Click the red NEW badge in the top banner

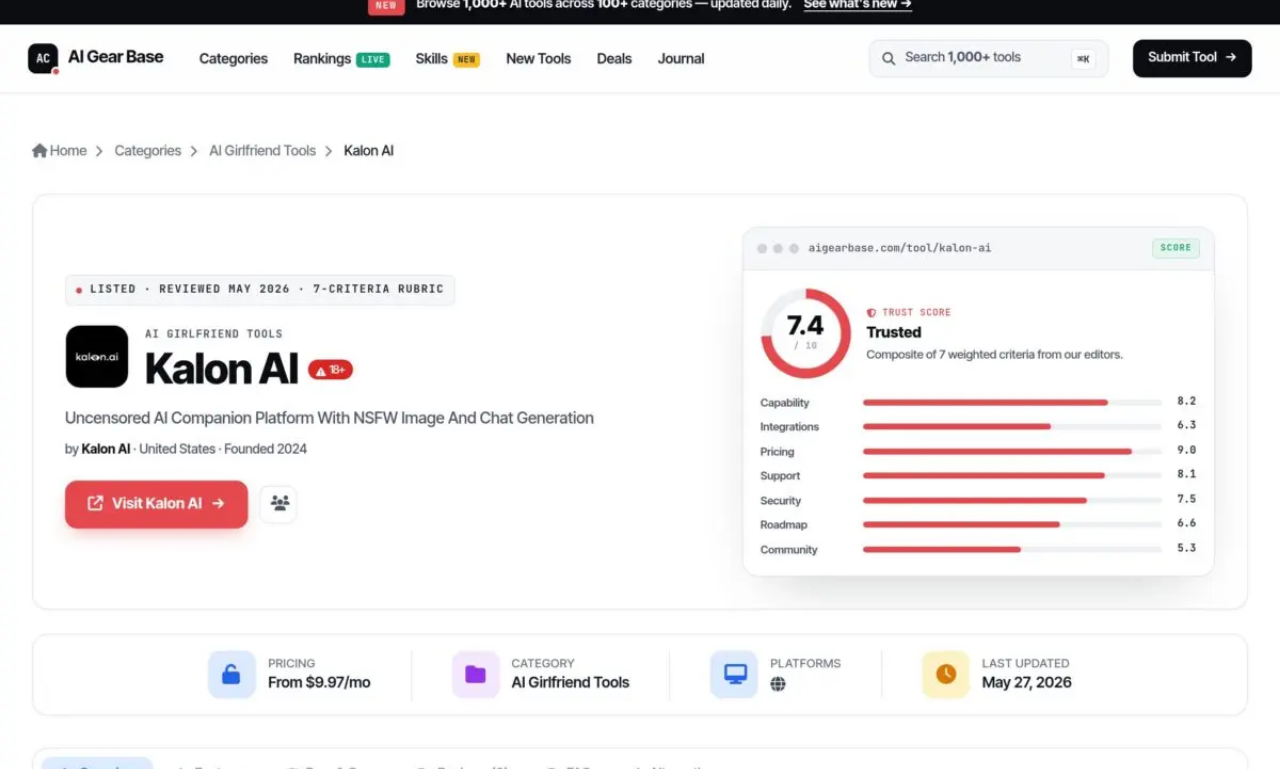pyautogui.click(x=386, y=5)
